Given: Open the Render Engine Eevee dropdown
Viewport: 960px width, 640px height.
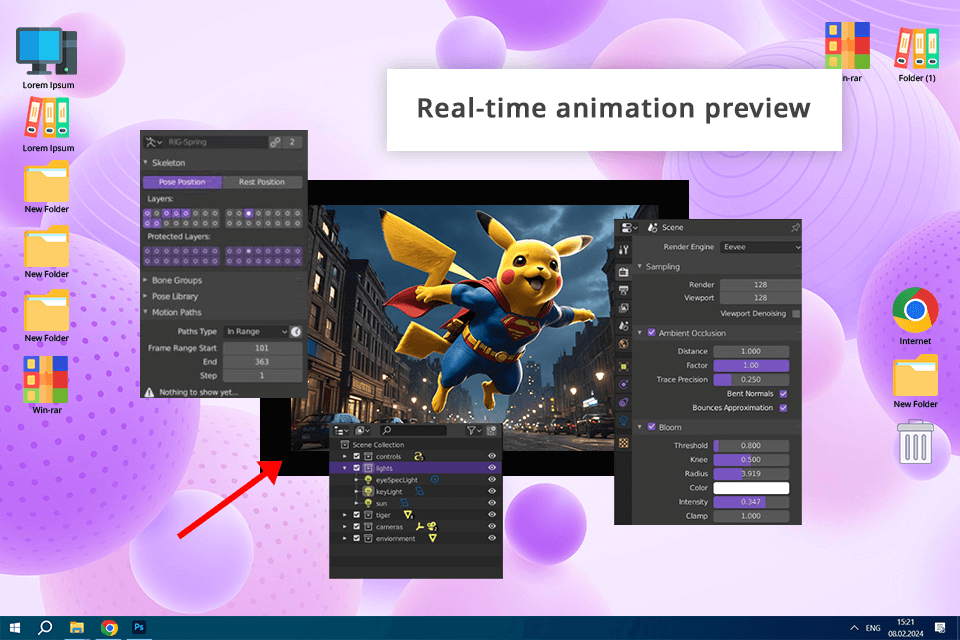Looking at the screenshot, I should 760,247.
